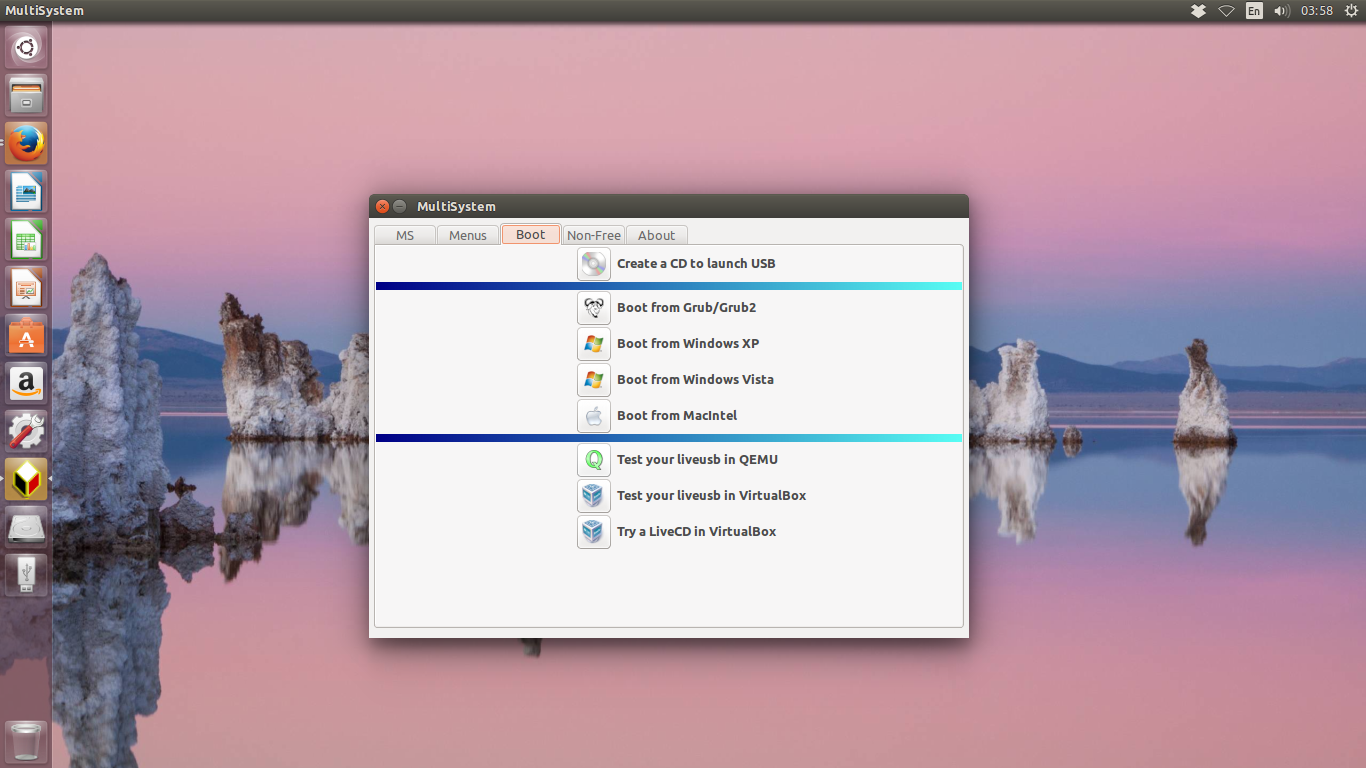
Task: Select Test your liveusb in QEMU
Action: point(697,460)
